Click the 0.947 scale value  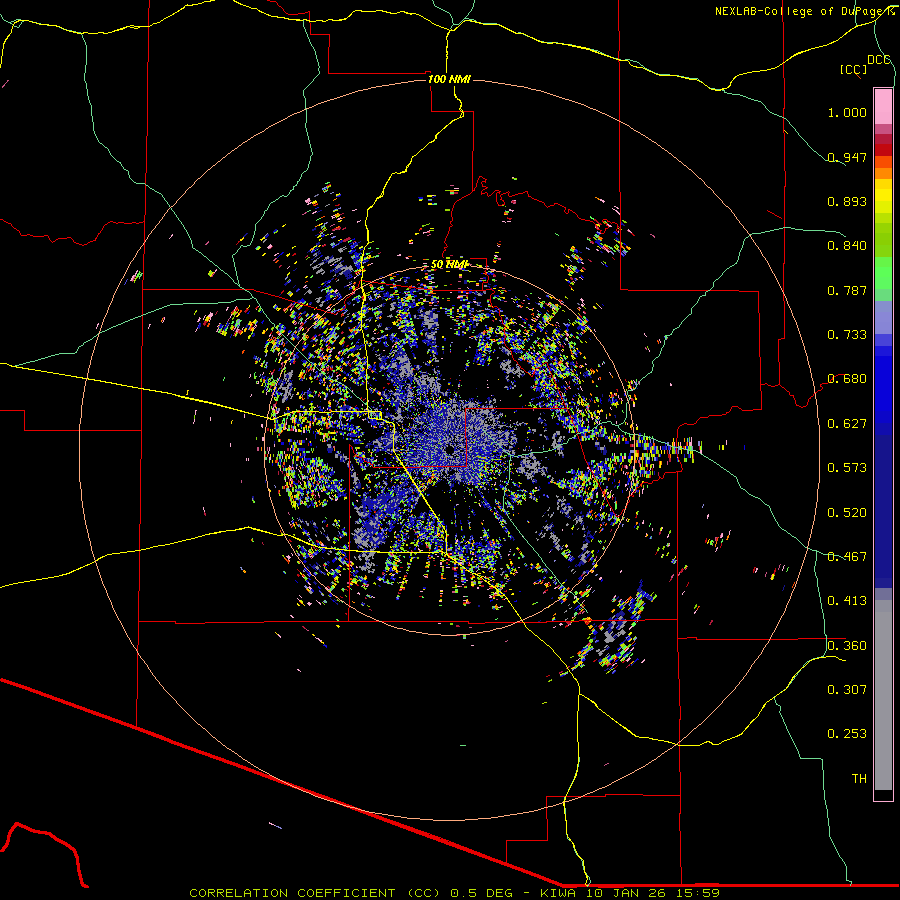(x=847, y=157)
